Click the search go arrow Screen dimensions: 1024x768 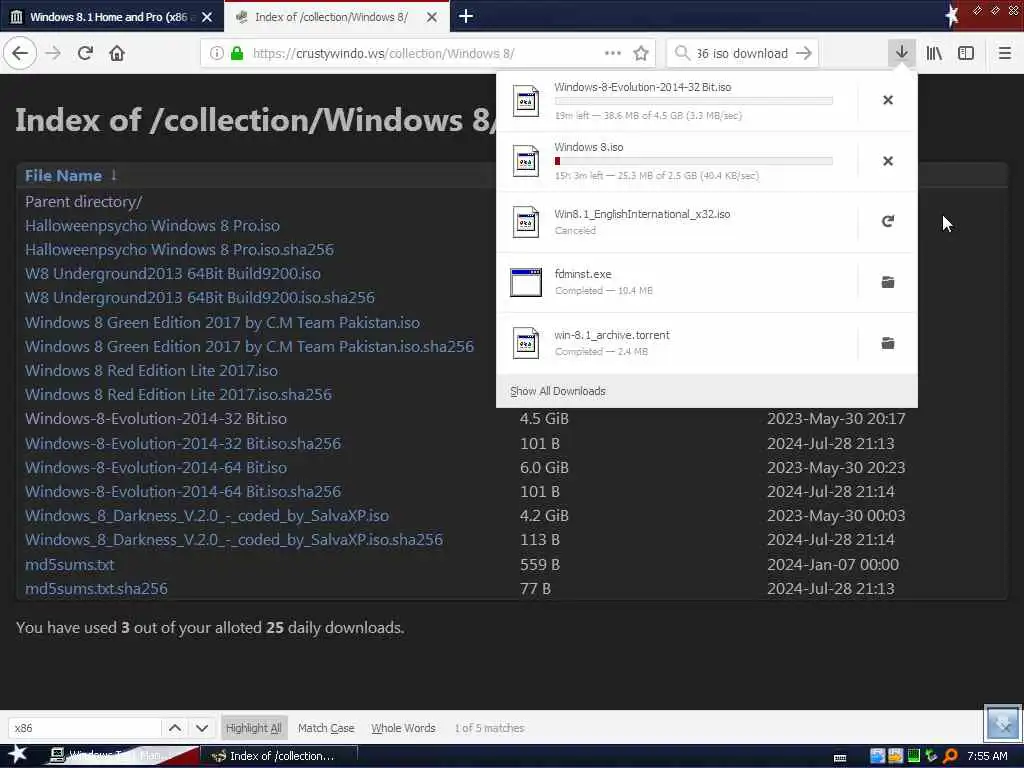[x=804, y=53]
